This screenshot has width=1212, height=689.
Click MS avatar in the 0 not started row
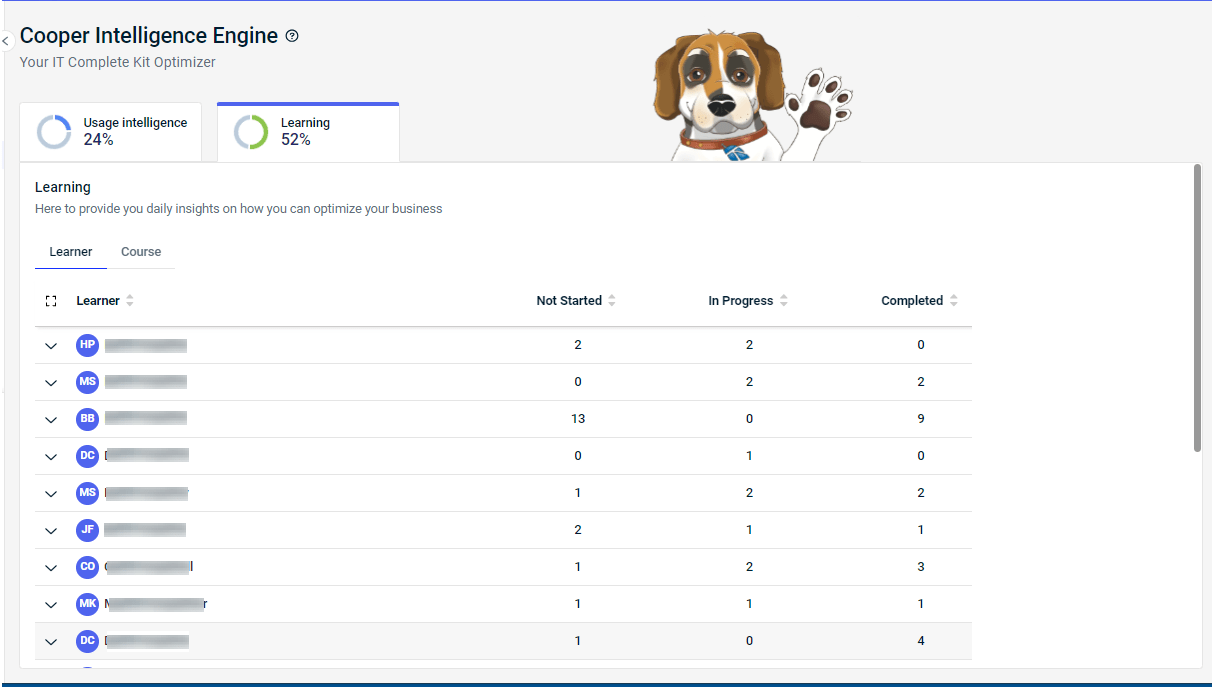point(88,382)
